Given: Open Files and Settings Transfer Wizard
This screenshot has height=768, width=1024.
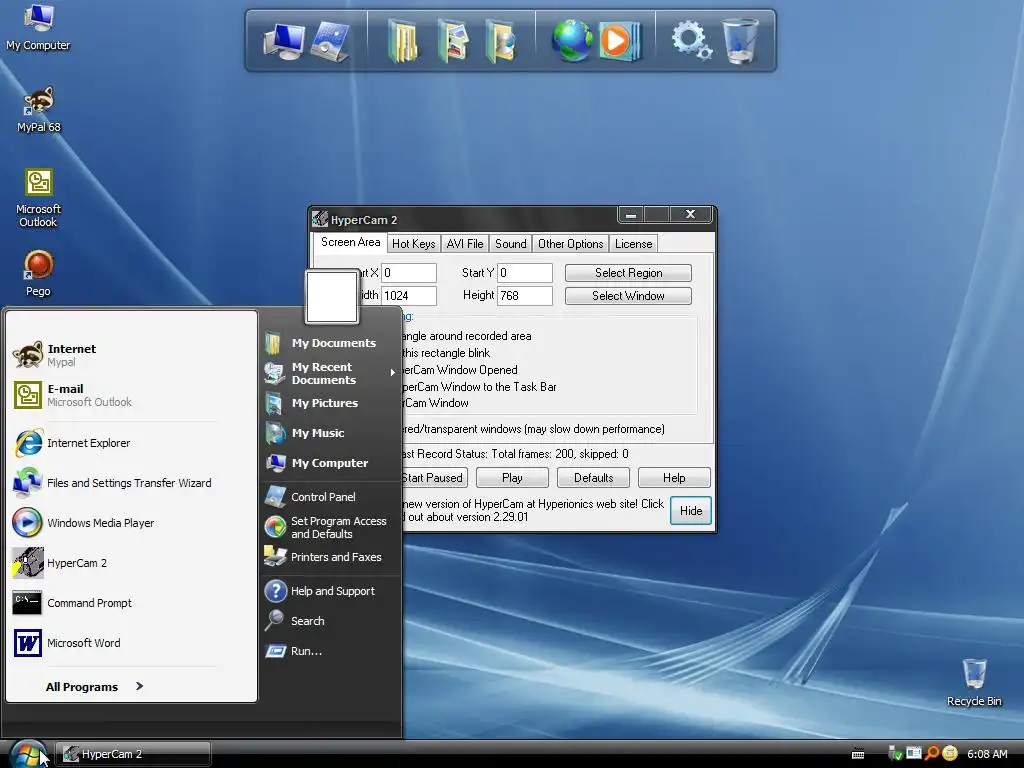Looking at the screenshot, I should (131, 483).
